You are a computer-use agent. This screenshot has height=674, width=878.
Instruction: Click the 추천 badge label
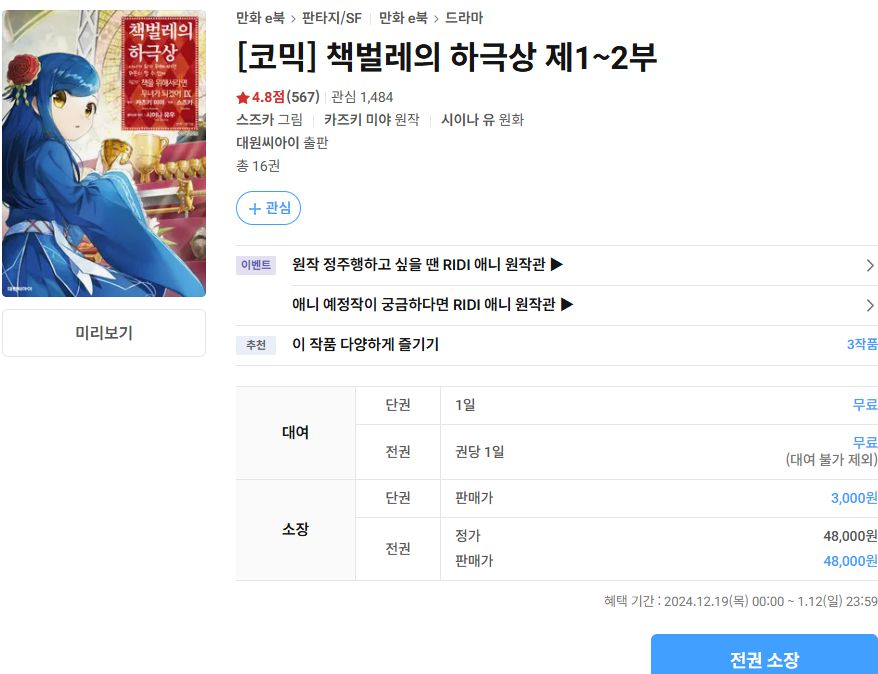pos(256,345)
